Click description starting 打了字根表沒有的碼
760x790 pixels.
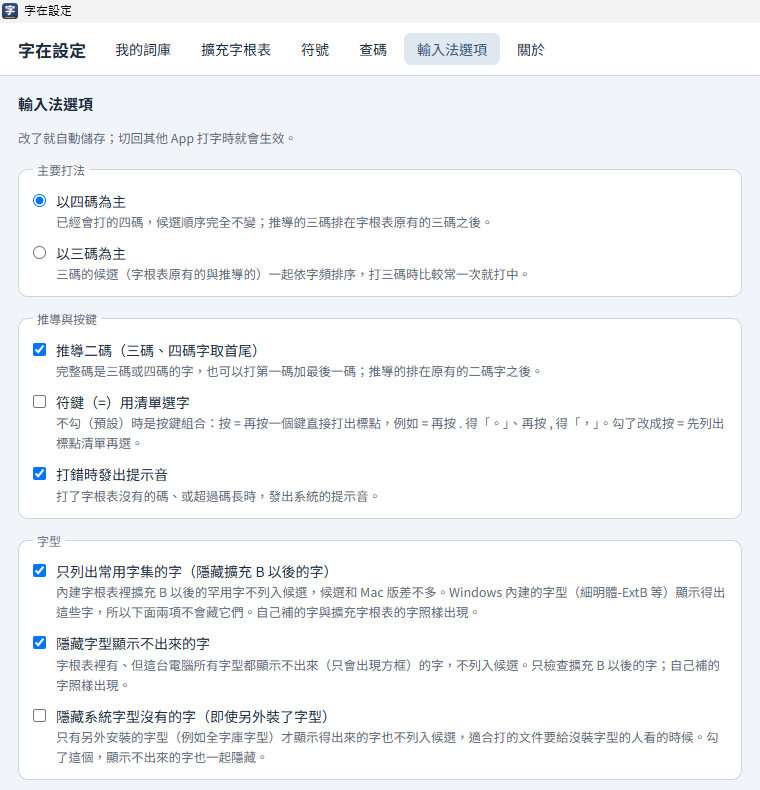pyautogui.click(x=218, y=496)
